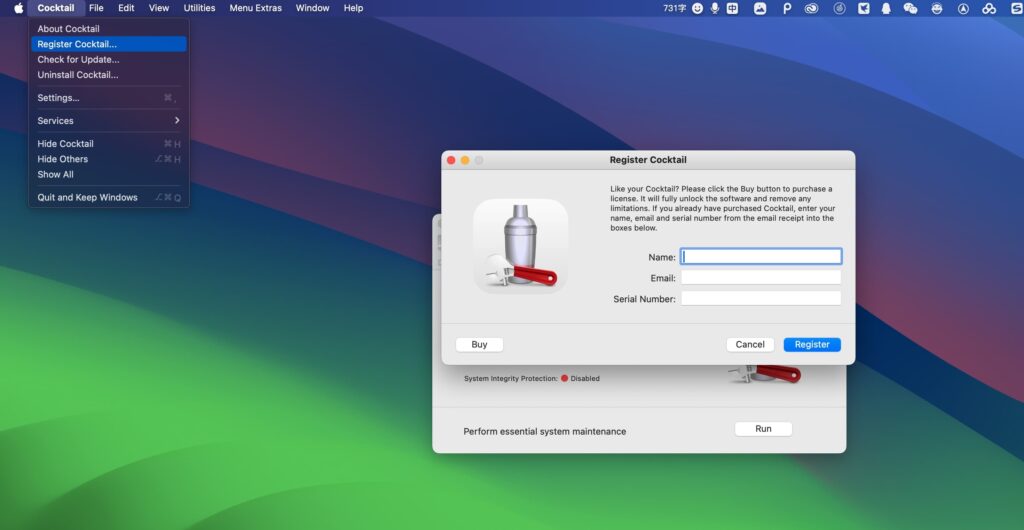Click Cancel in Register dialog
This screenshot has height=530, width=1024.
(750, 345)
